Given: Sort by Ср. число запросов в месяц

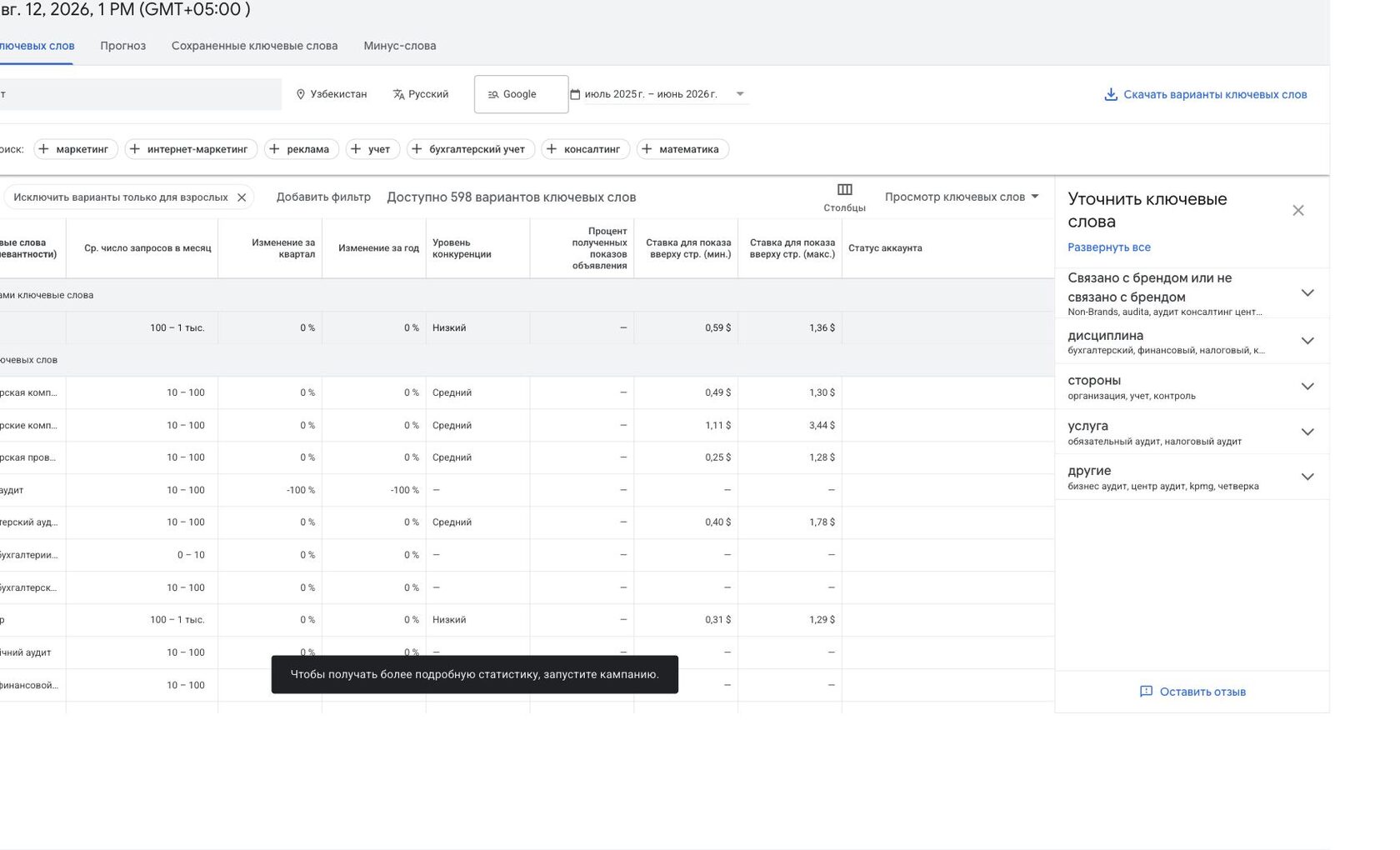Looking at the screenshot, I should tap(147, 248).
